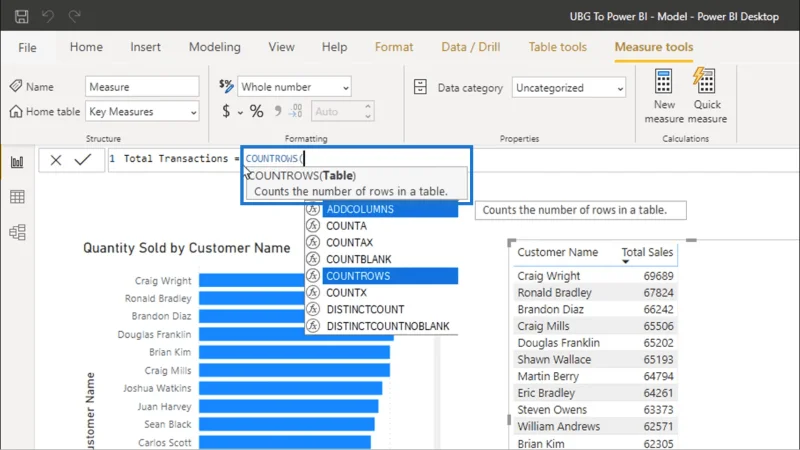
Task: Expand the currency symbol dropdown arrow
Action: [240, 112]
